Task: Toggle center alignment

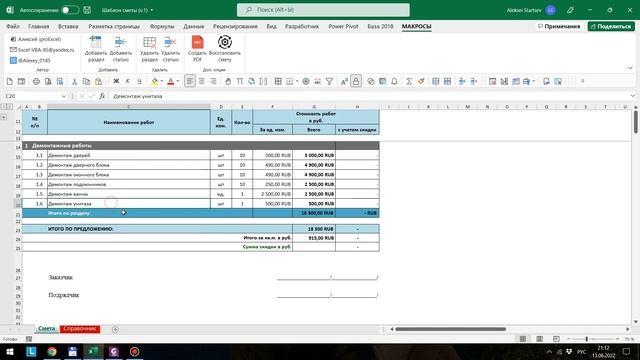Action: 202,82
